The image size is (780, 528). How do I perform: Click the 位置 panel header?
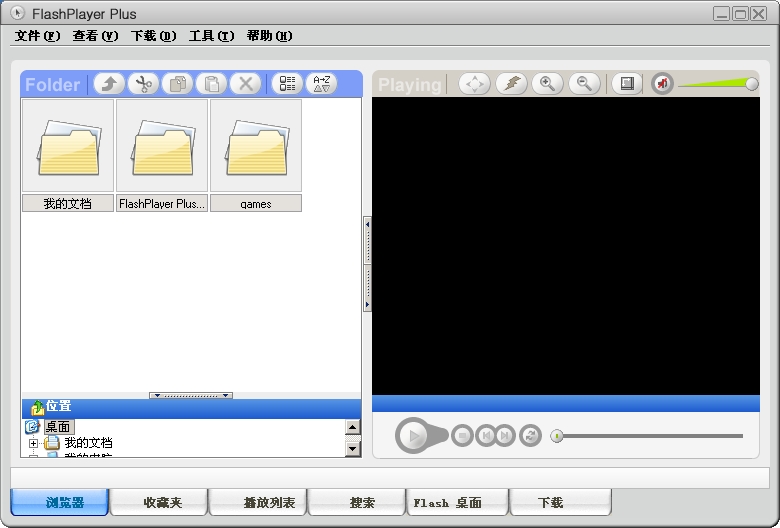click(192, 408)
